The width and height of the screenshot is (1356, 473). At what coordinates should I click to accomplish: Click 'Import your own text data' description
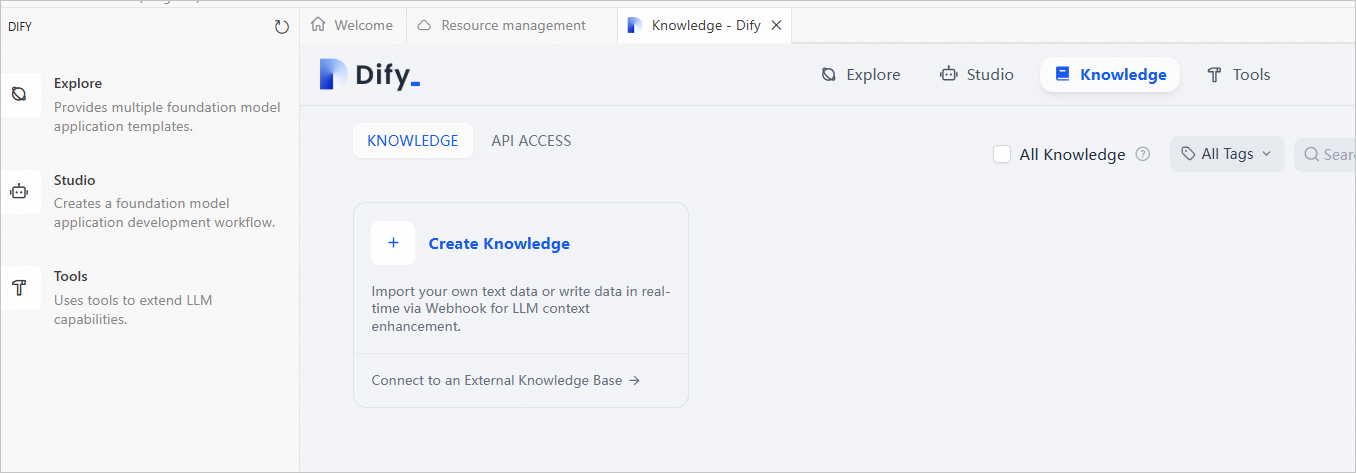click(x=521, y=308)
